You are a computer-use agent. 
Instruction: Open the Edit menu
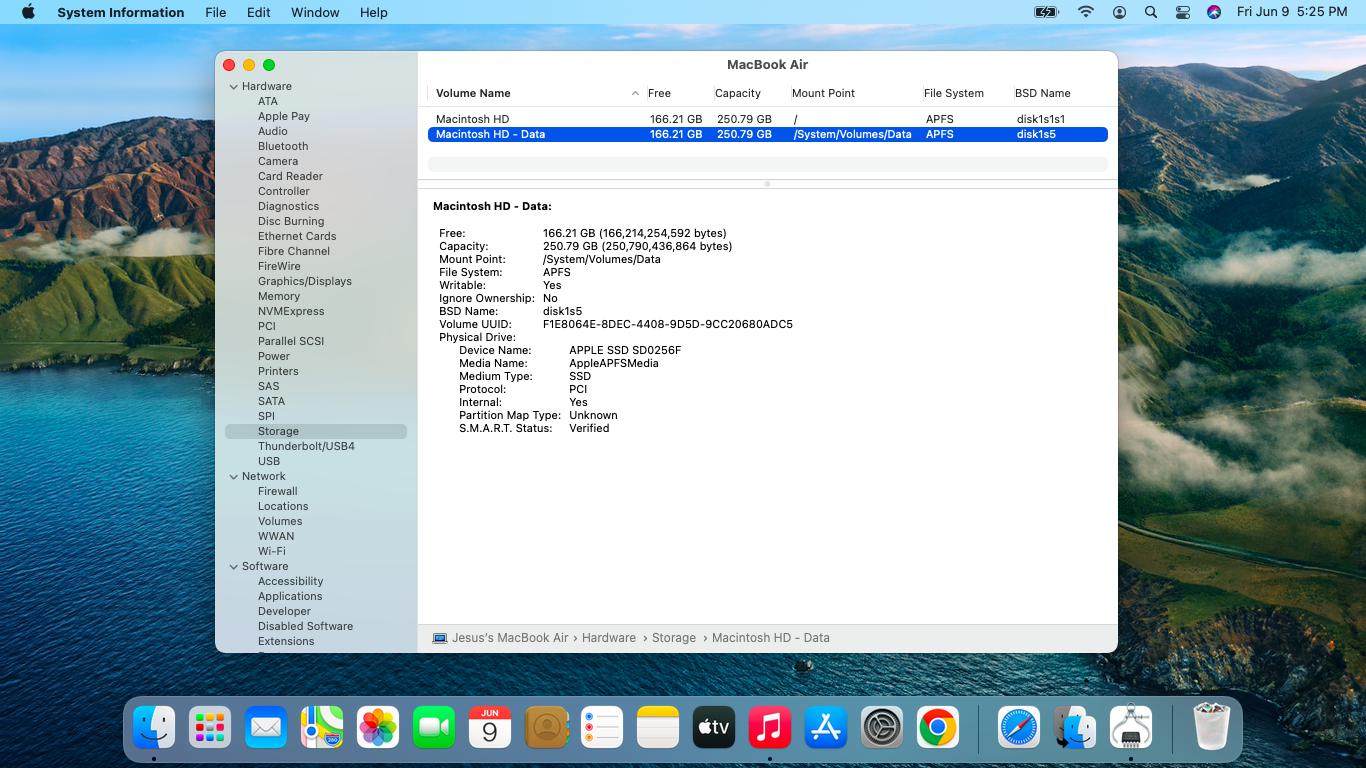tap(258, 12)
